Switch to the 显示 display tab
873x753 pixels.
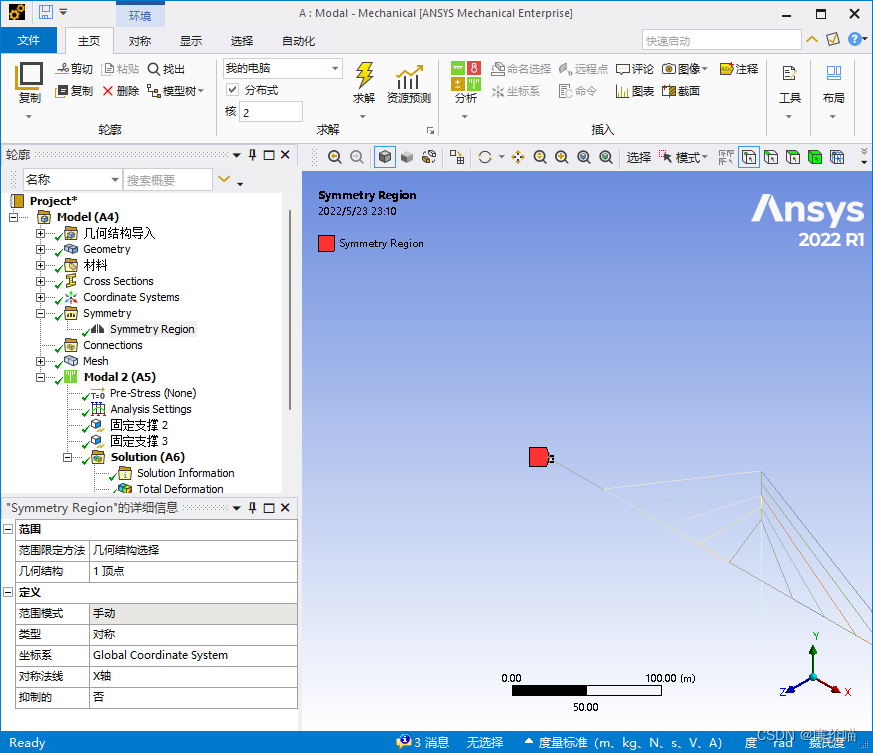tap(191, 41)
